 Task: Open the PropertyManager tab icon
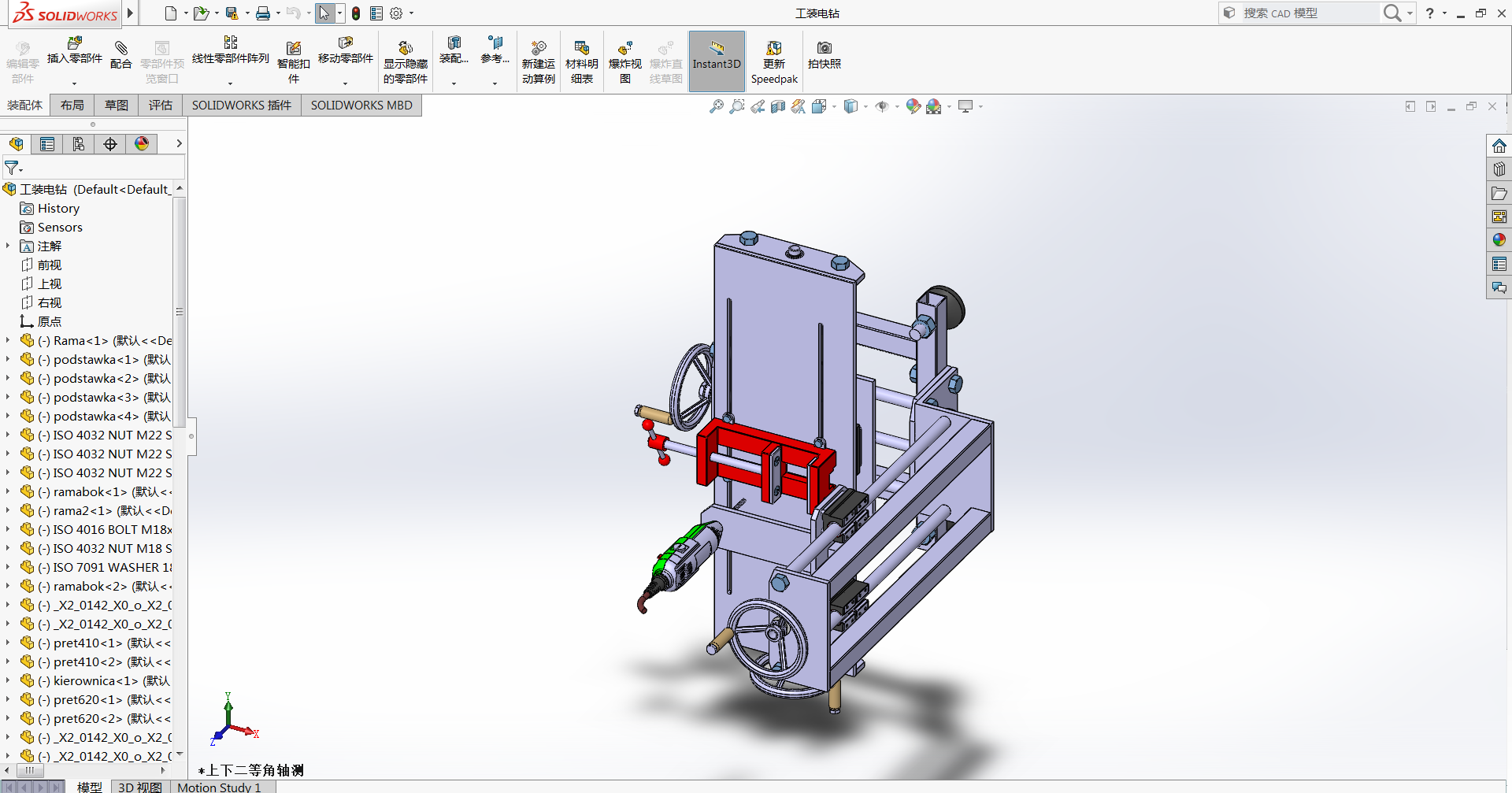pyautogui.click(x=47, y=144)
